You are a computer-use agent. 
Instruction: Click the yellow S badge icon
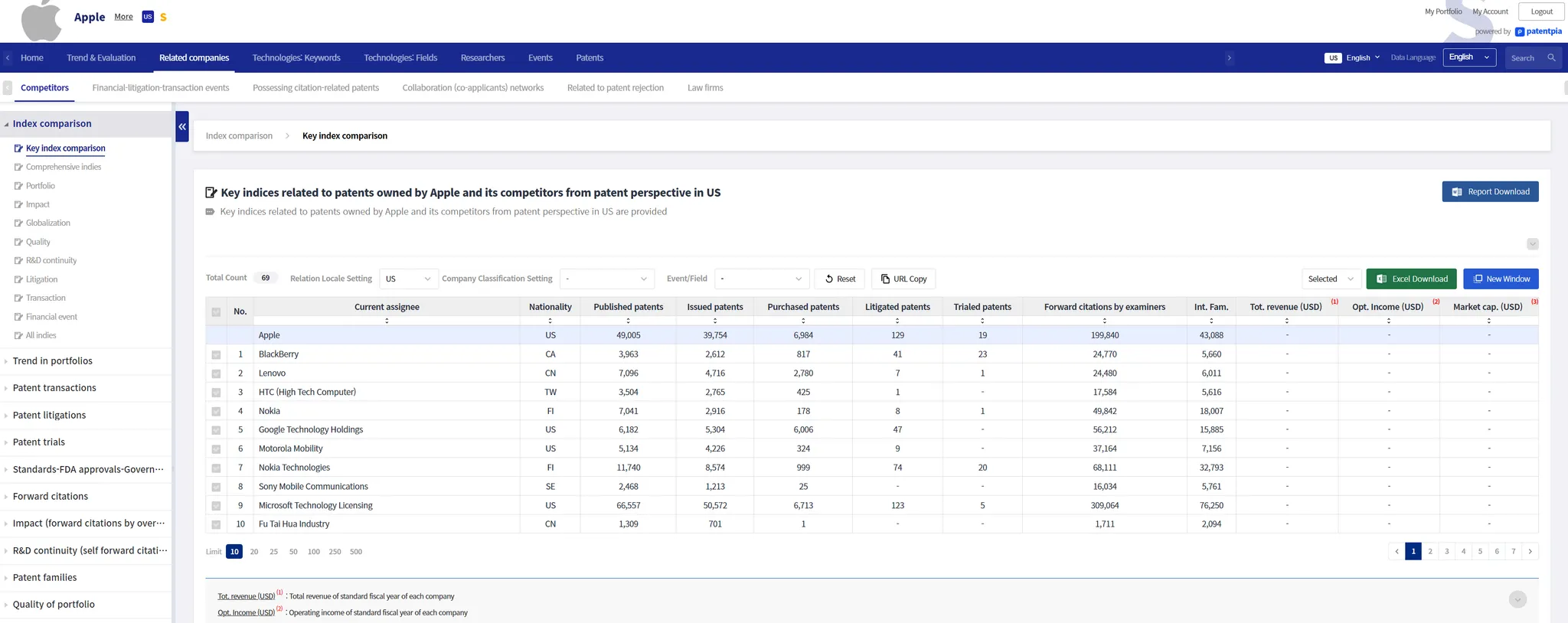click(163, 17)
